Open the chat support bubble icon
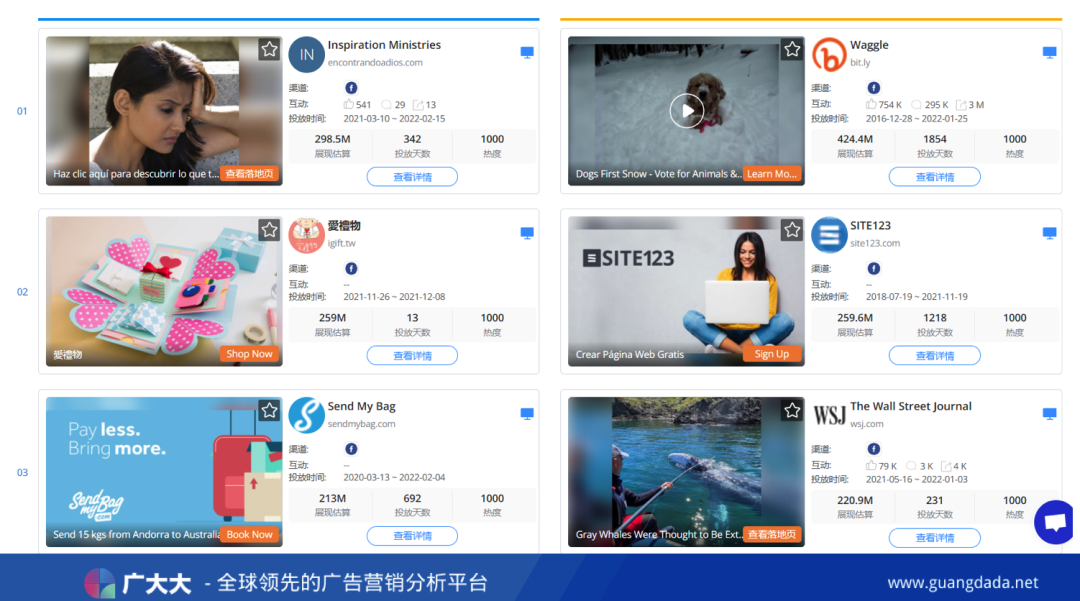Viewport: 1080px width, 601px height. tap(1056, 522)
